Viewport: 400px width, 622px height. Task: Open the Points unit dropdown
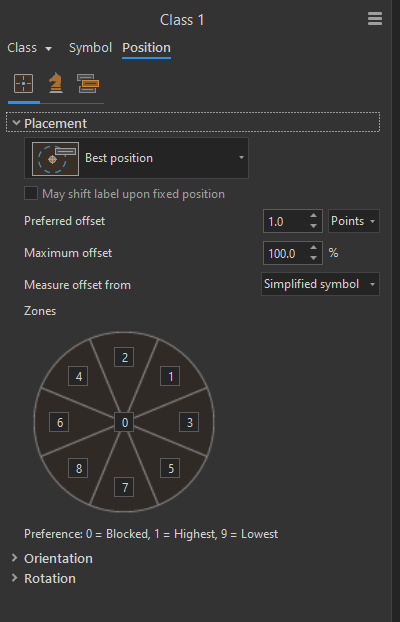pyautogui.click(x=354, y=221)
